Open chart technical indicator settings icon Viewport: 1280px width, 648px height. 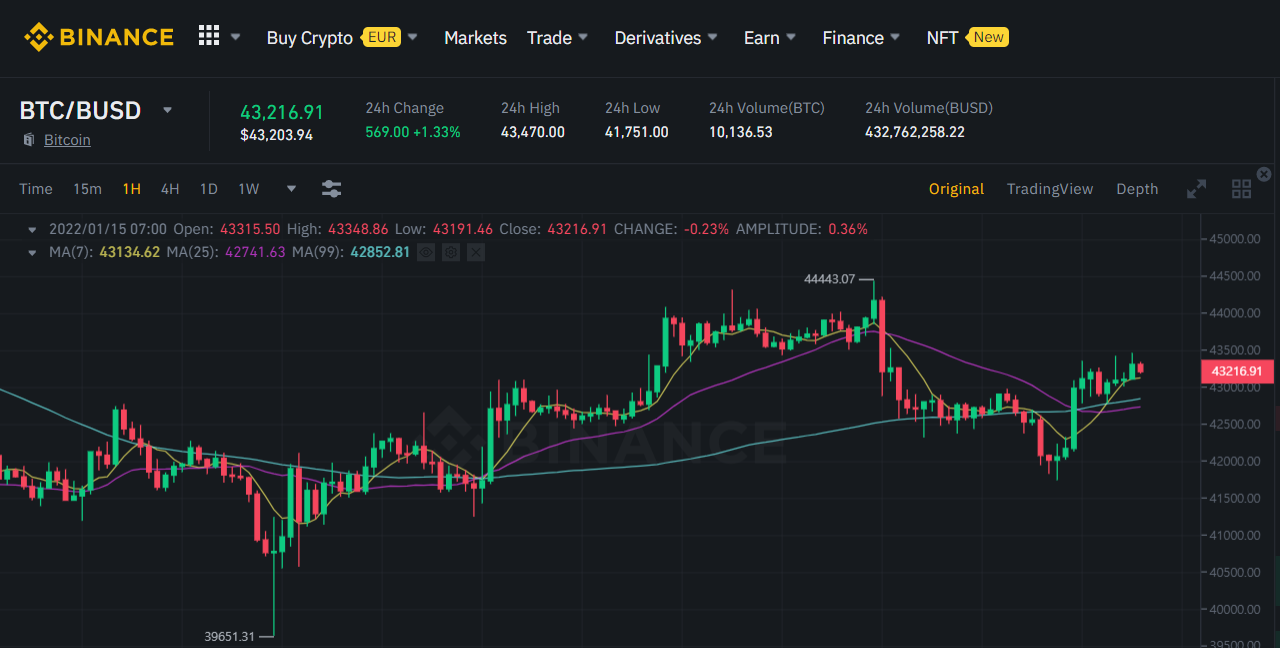coord(332,188)
